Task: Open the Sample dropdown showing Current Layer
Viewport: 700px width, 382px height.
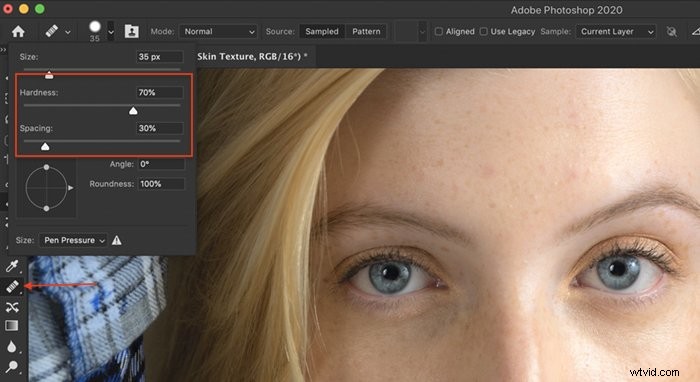Action: 616,32
